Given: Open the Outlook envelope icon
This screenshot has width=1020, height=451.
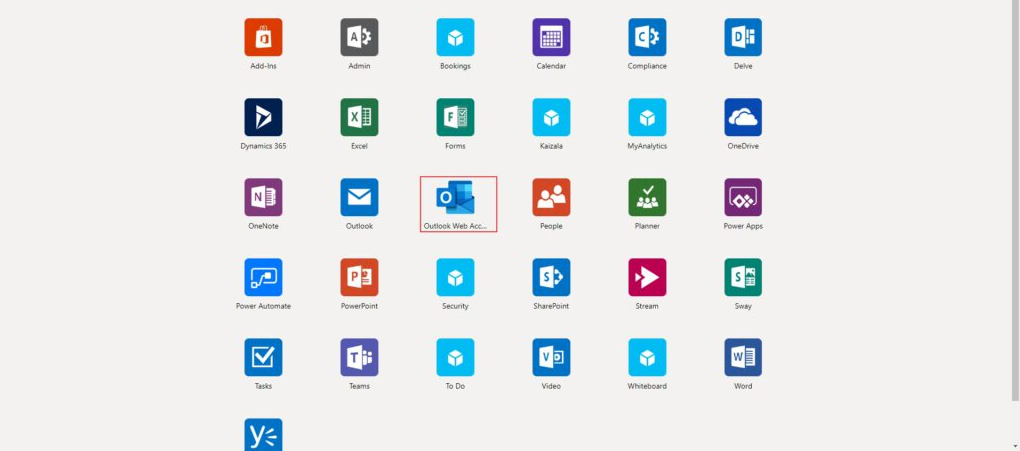Looking at the screenshot, I should 359,197.
